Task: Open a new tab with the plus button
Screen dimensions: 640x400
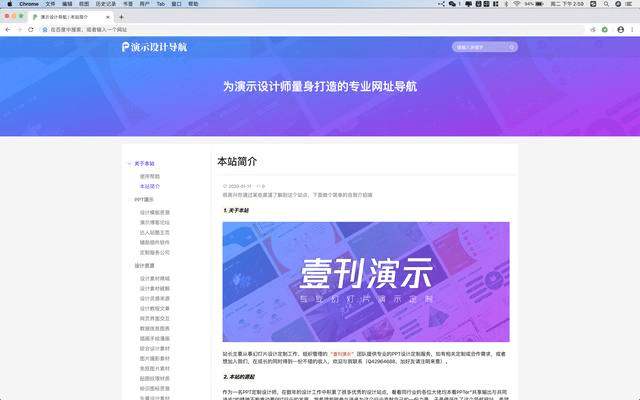Action: (121, 17)
